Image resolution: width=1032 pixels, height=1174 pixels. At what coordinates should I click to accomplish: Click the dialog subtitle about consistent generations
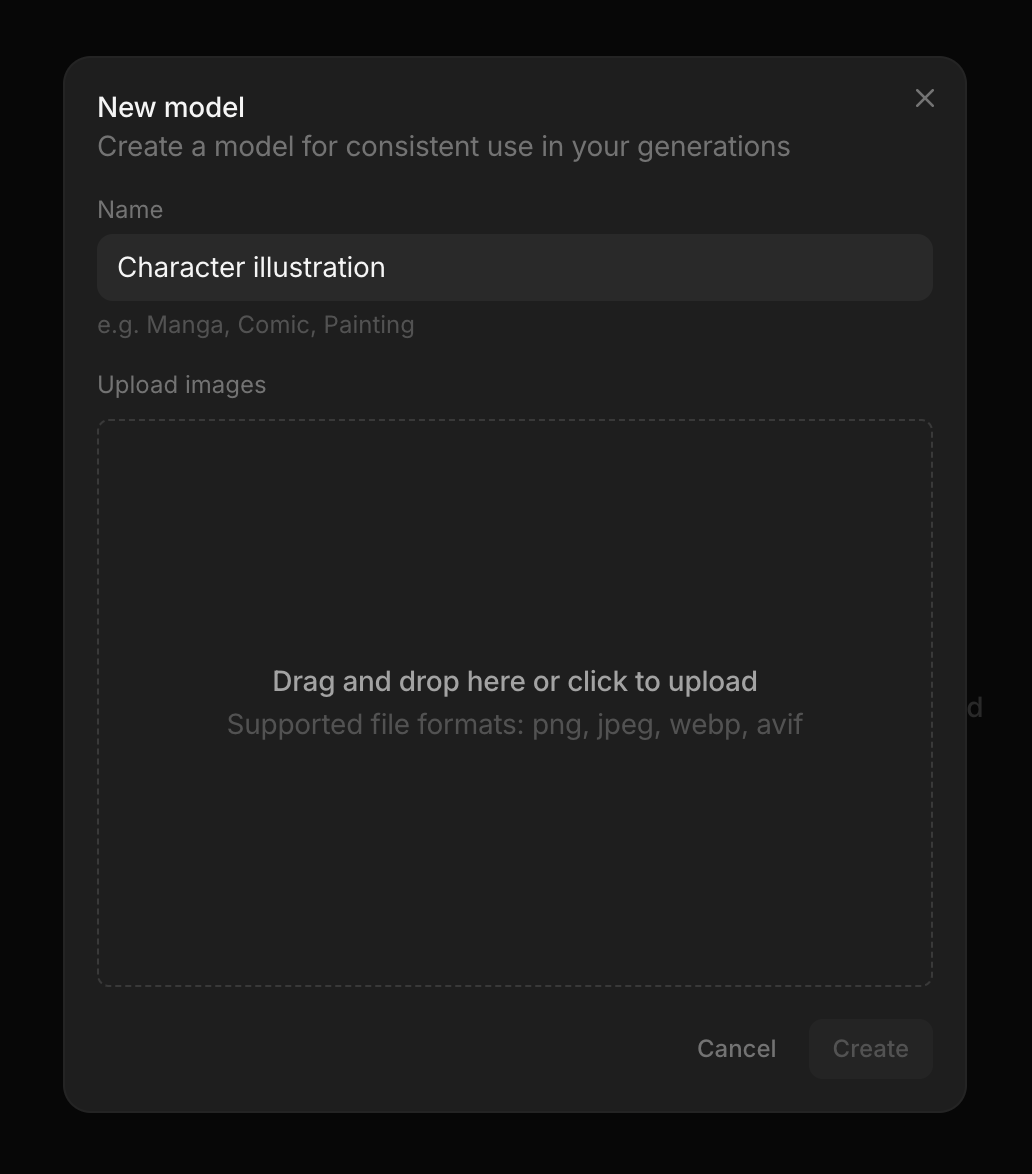click(x=443, y=147)
